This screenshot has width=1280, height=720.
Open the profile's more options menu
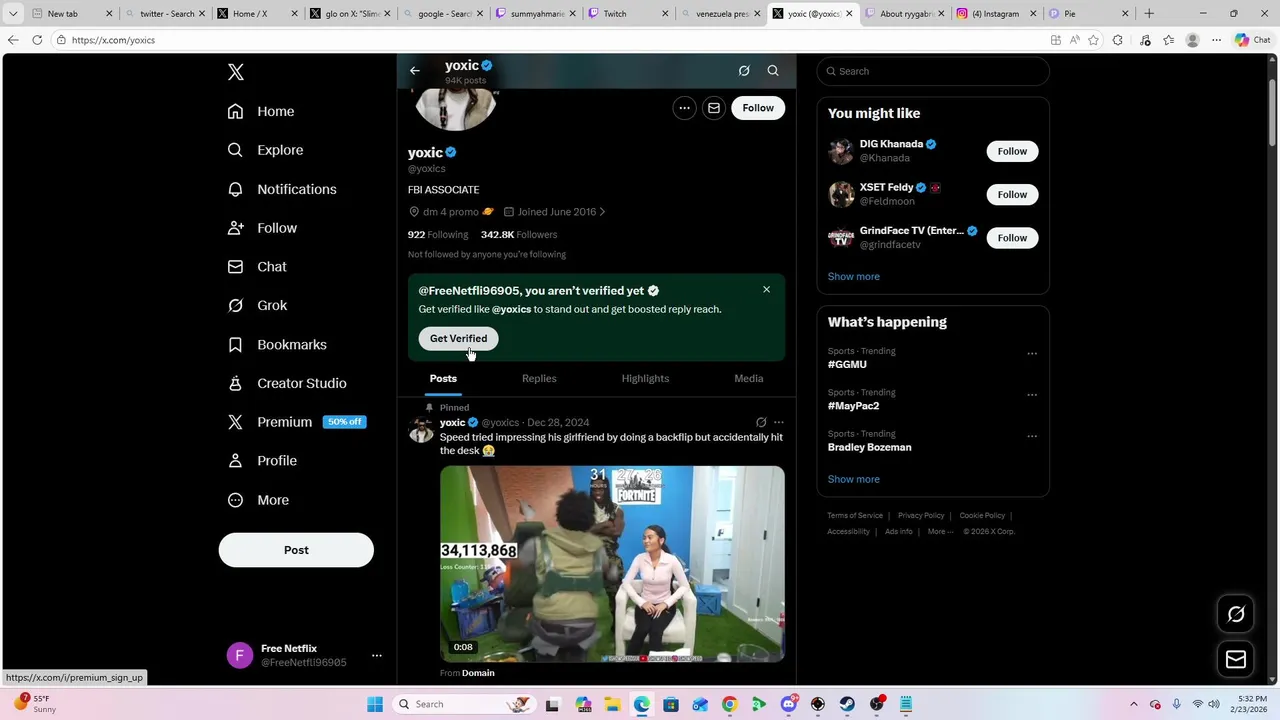click(684, 108)
